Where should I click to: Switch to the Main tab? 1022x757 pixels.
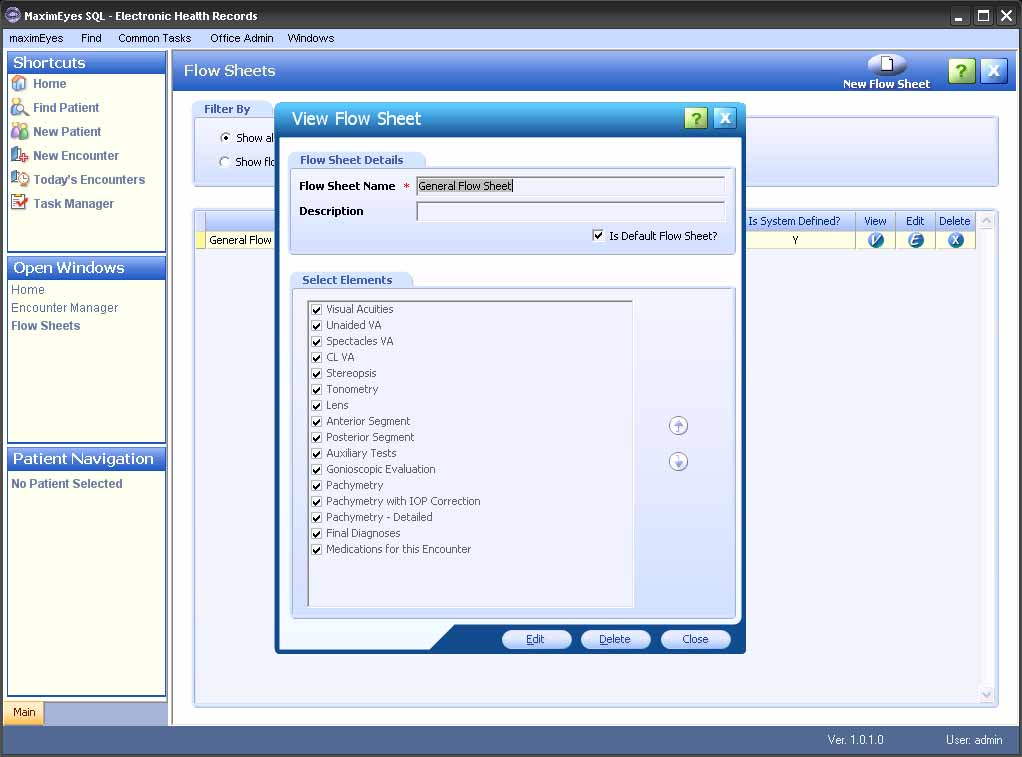tap(24, 712)
